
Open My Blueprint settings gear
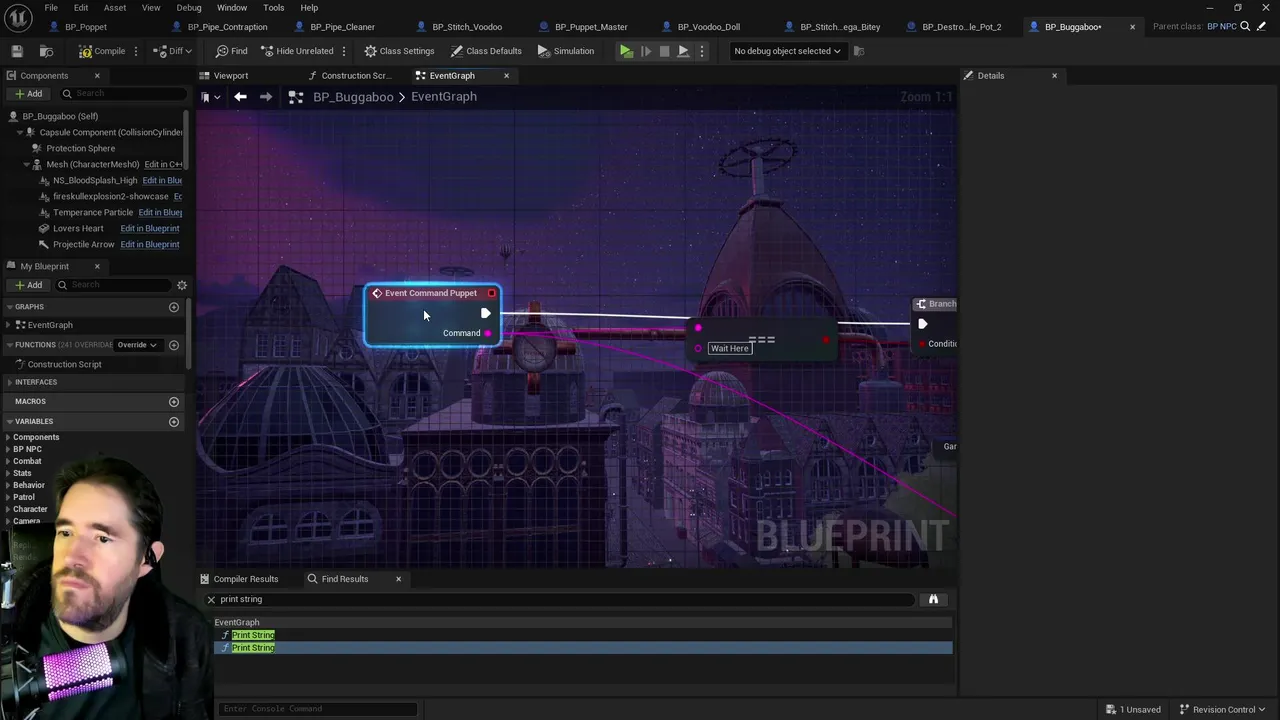182,285
